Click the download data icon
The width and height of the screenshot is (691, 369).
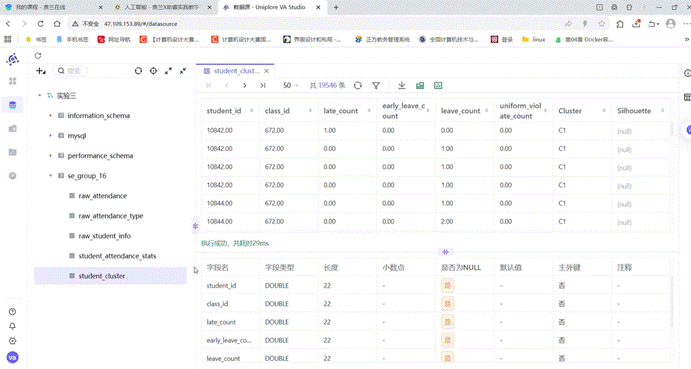[x=401, y=85]
